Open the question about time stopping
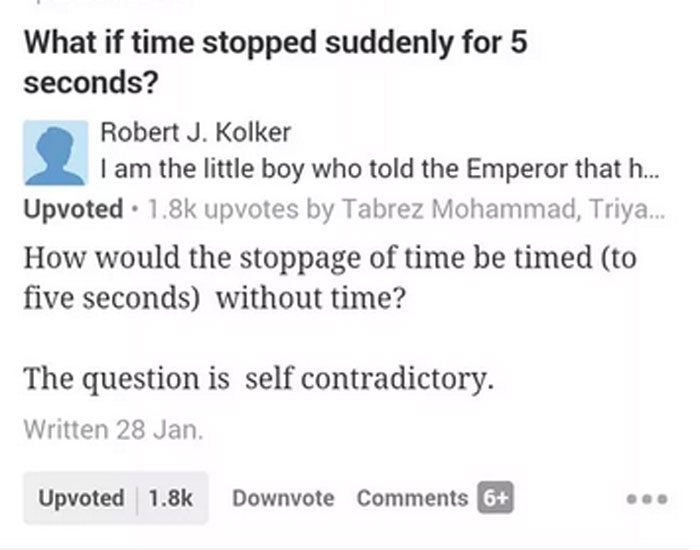Screen dimensions: 700x550 point(275,62)
